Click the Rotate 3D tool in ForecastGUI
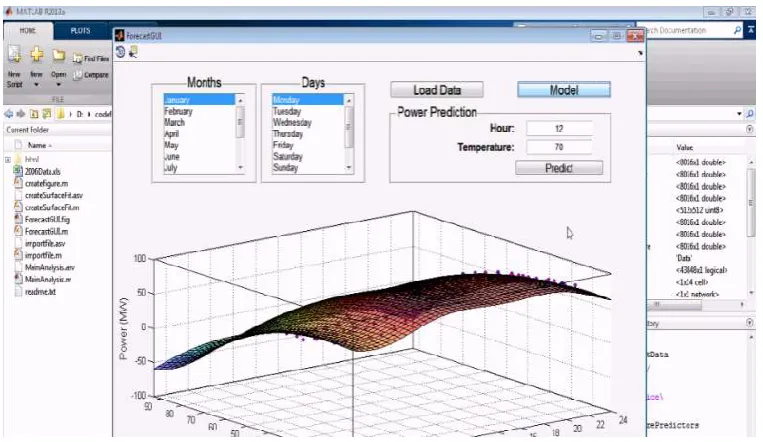Image resolution: width=763 pixels, height=442 pixels. 121,52
